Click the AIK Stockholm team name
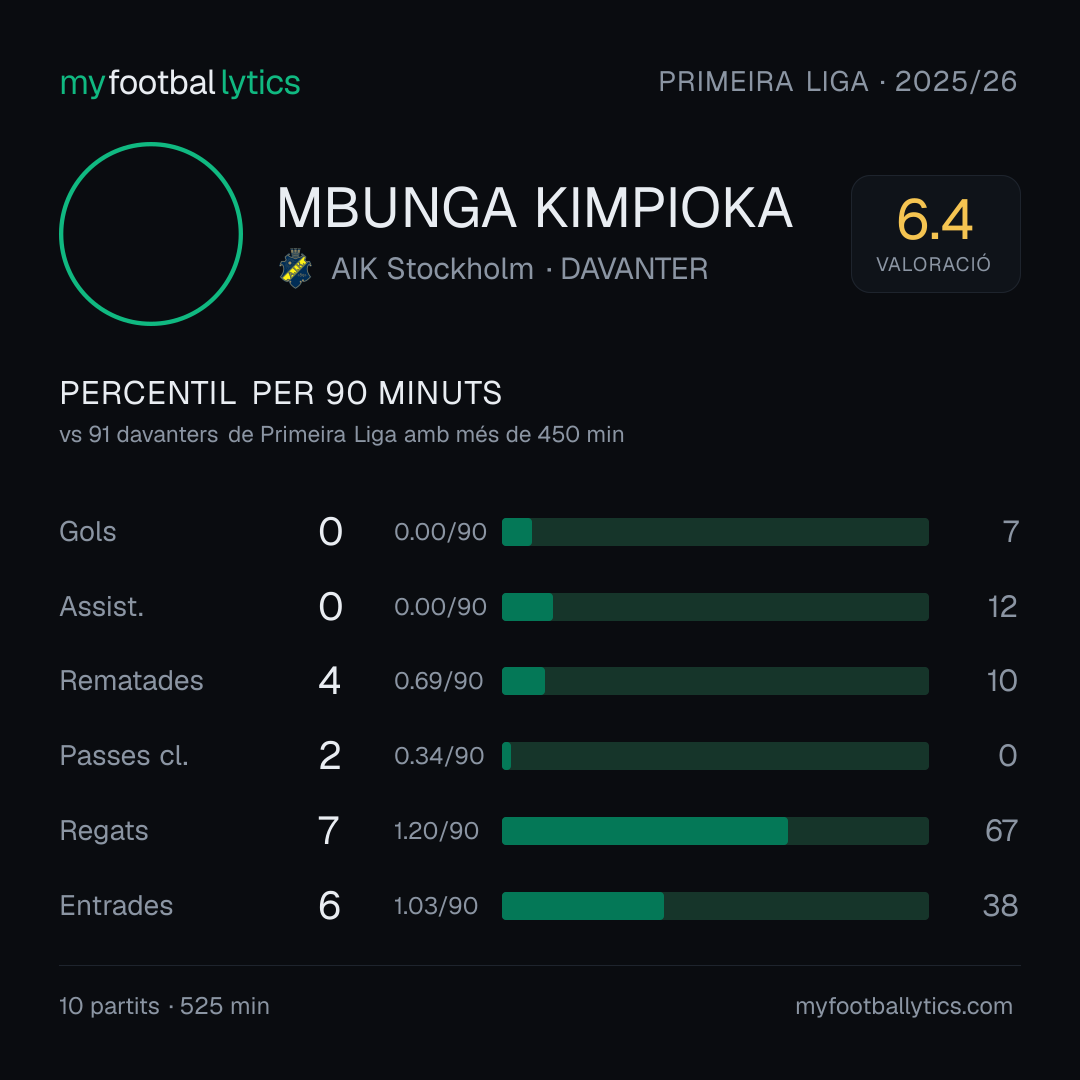Image resolution: width=1080 pixels, height=1080 pixels. click(x=433, y=269)
